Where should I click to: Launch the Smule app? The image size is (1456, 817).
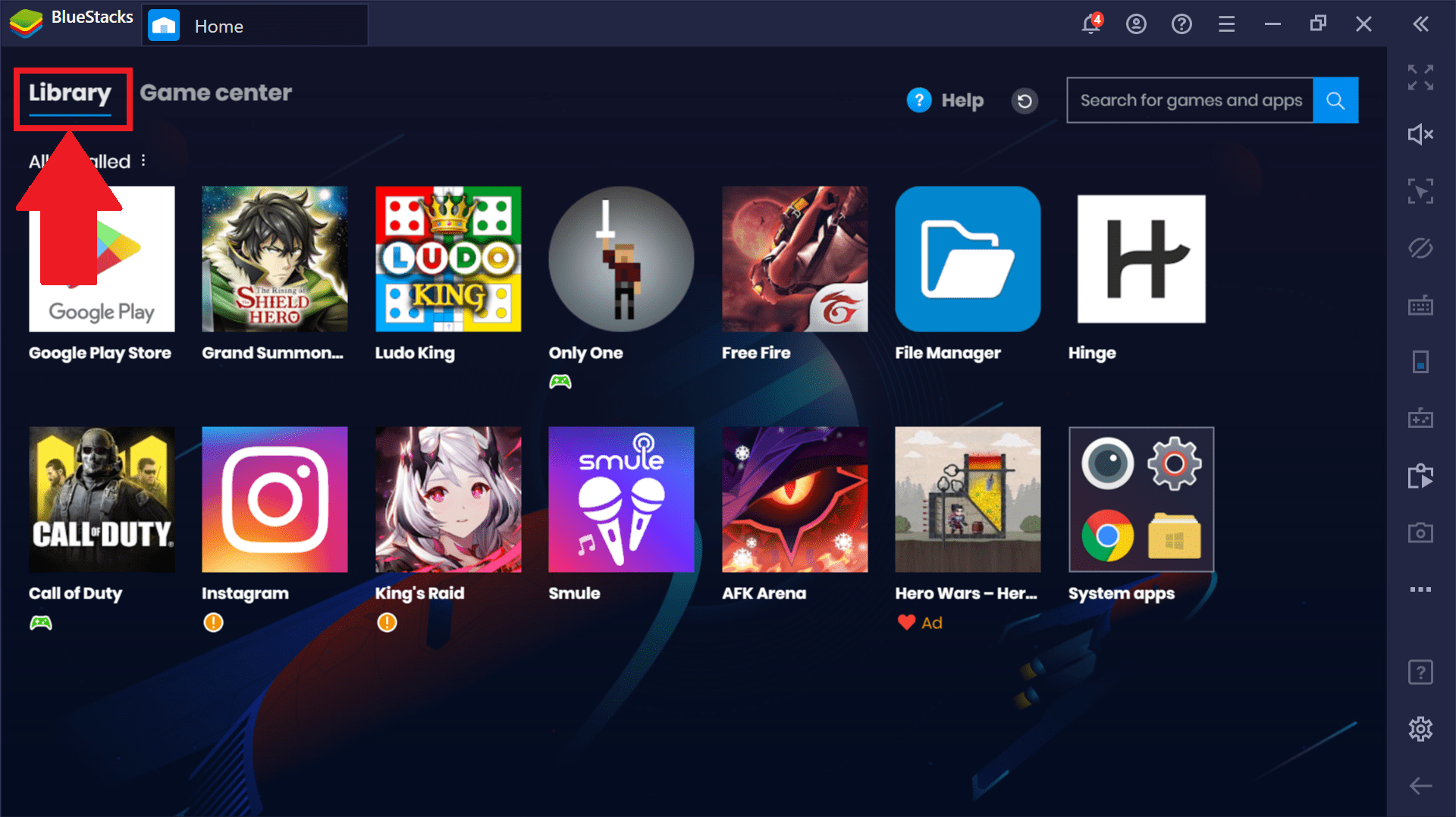pos(621,499)
